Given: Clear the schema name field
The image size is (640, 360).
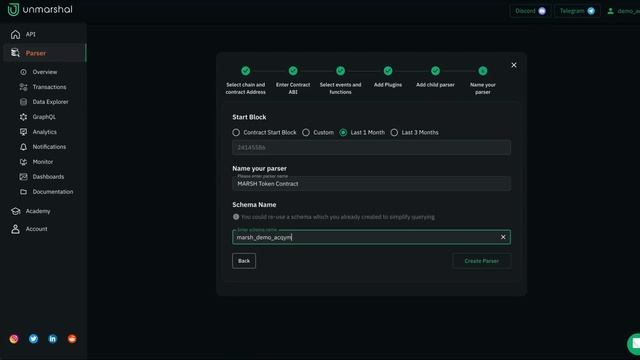Looking at the screenshot, I should (x=503, y=237).
